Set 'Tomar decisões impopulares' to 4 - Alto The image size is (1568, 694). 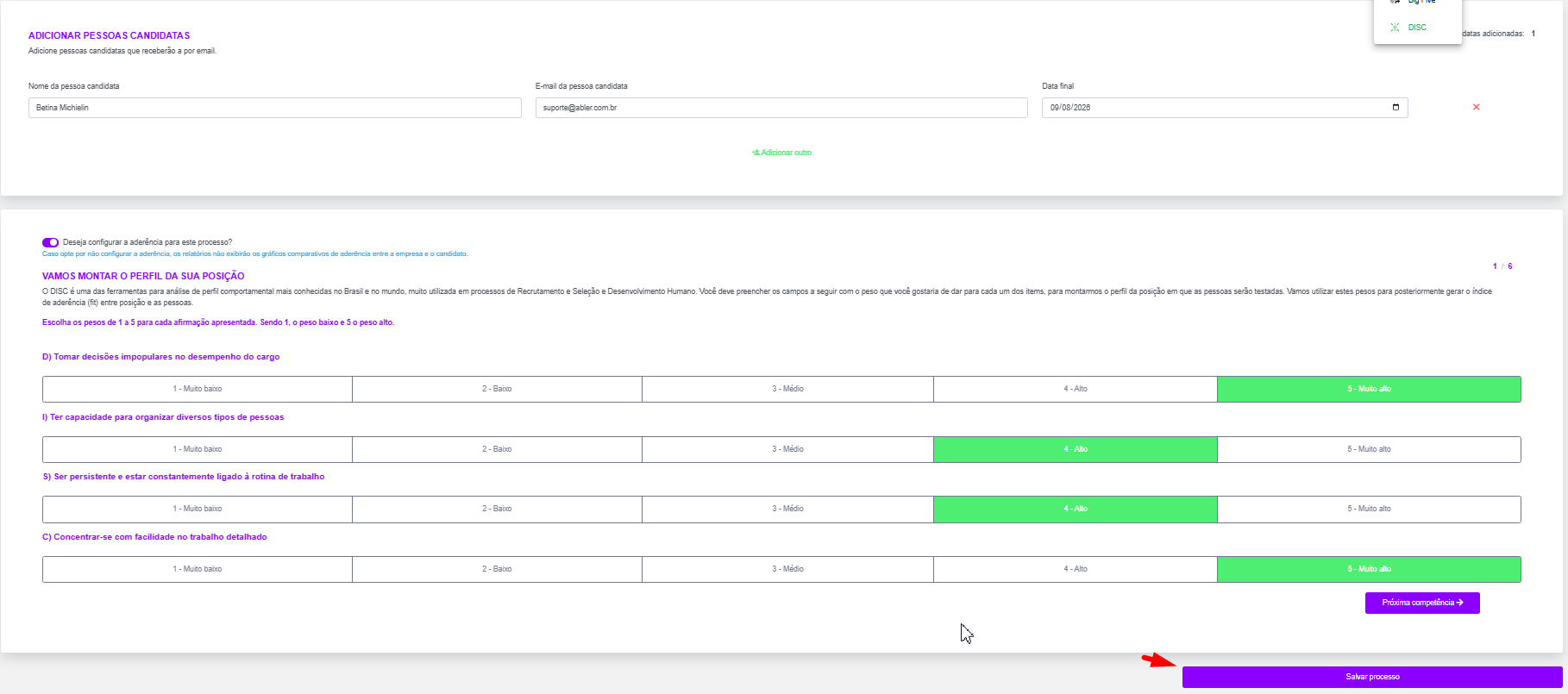pos(1076,389)
